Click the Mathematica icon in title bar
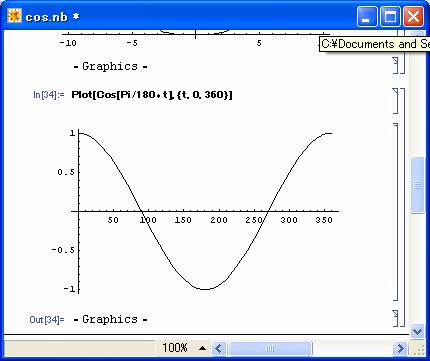The width and height of the screenshot is (430, 361). click(x=14, y=16)
